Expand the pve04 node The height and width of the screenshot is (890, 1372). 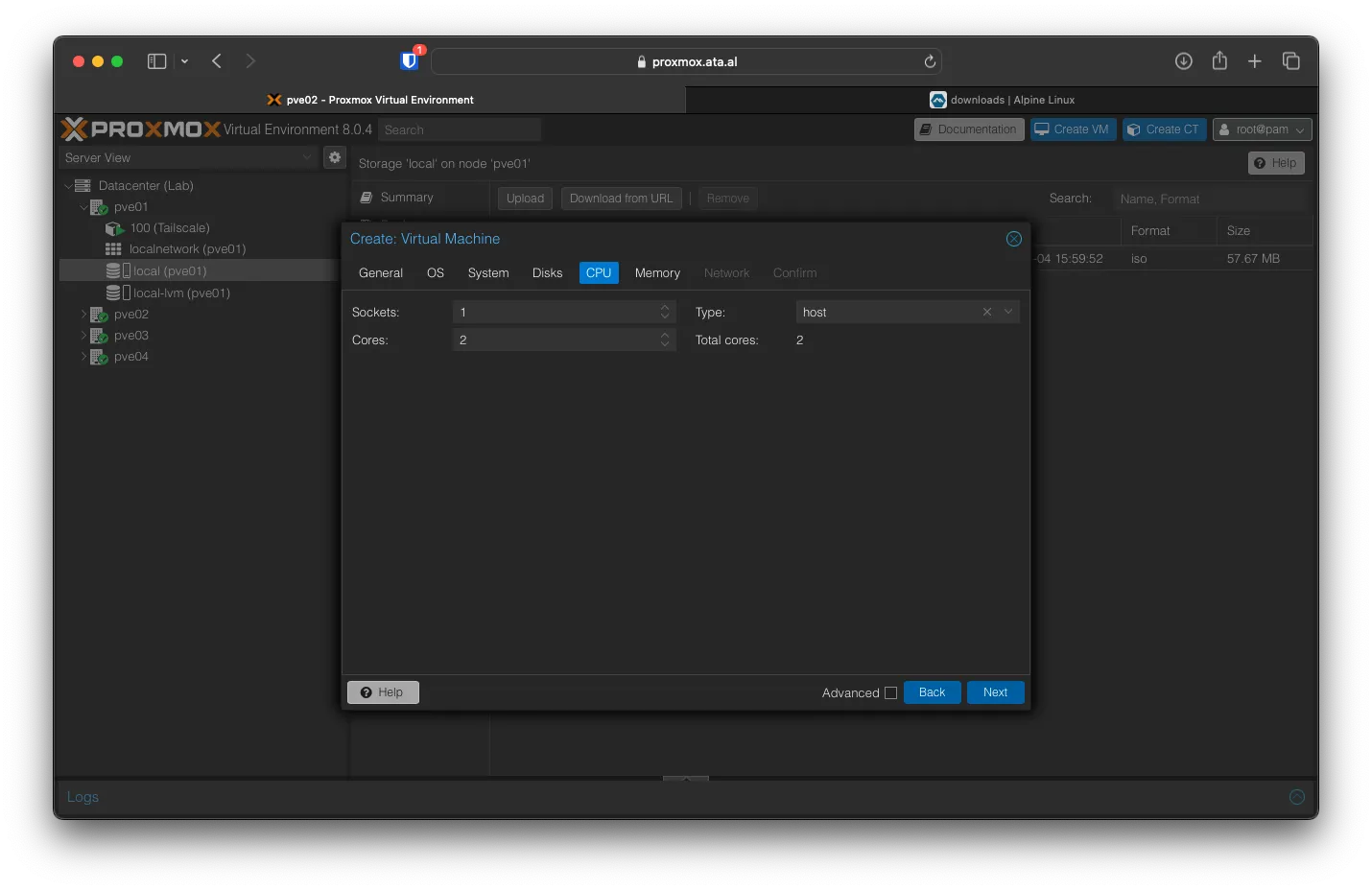tap(83, 357)
